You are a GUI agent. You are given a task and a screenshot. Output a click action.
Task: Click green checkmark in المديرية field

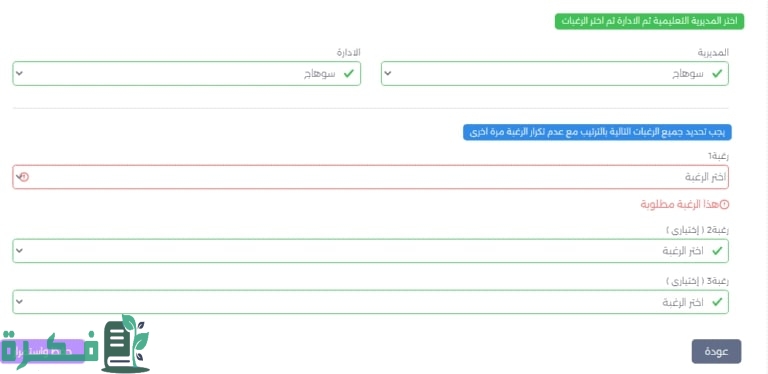[717, 74]
